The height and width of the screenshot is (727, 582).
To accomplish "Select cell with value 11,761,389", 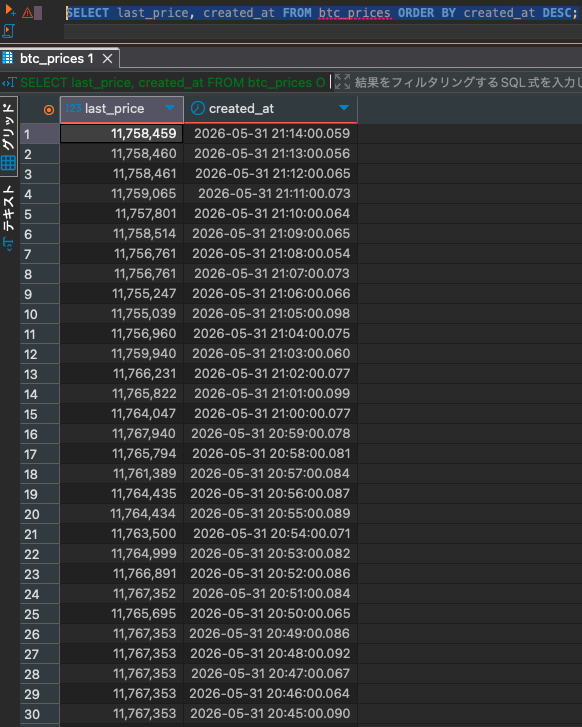I will point(122,474).
